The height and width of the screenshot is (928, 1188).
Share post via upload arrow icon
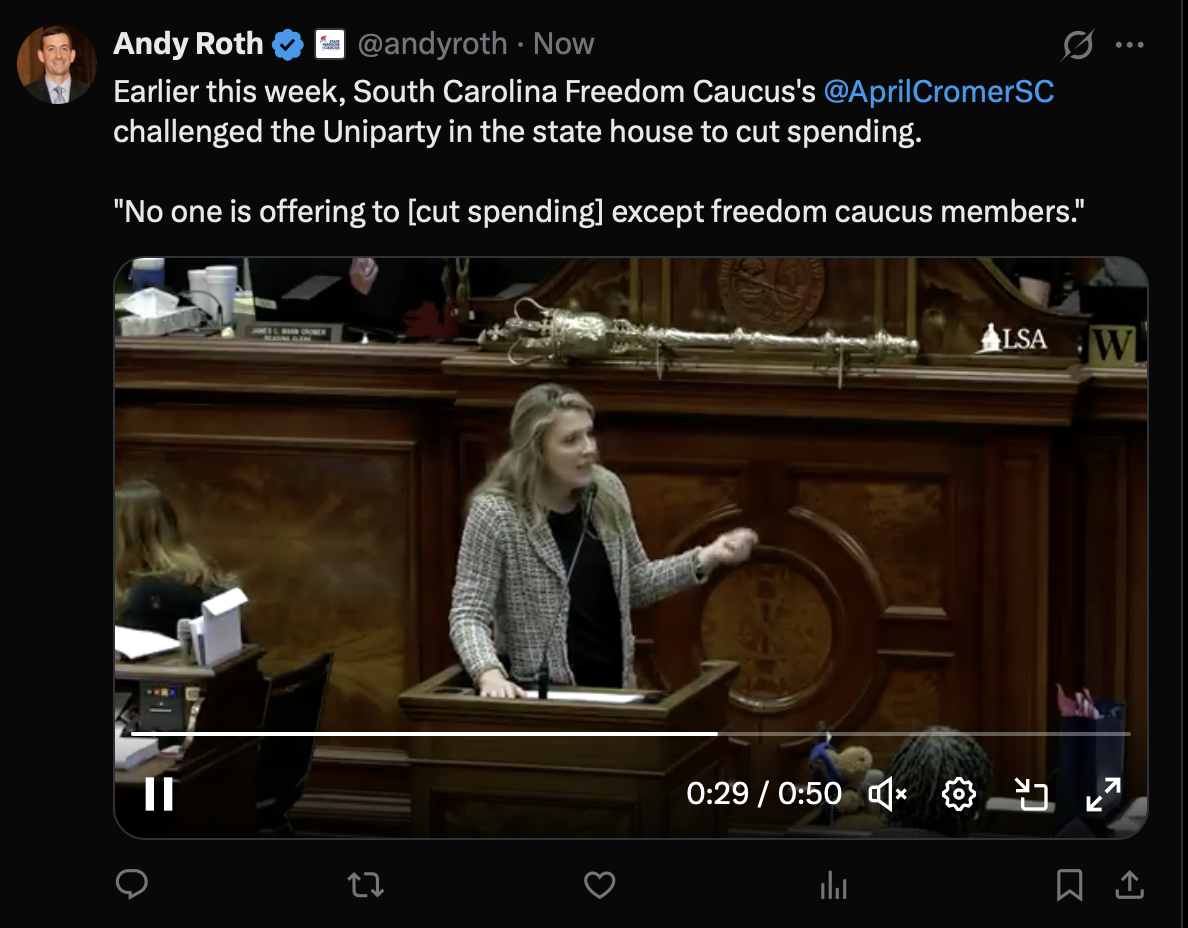point(1130,884)
